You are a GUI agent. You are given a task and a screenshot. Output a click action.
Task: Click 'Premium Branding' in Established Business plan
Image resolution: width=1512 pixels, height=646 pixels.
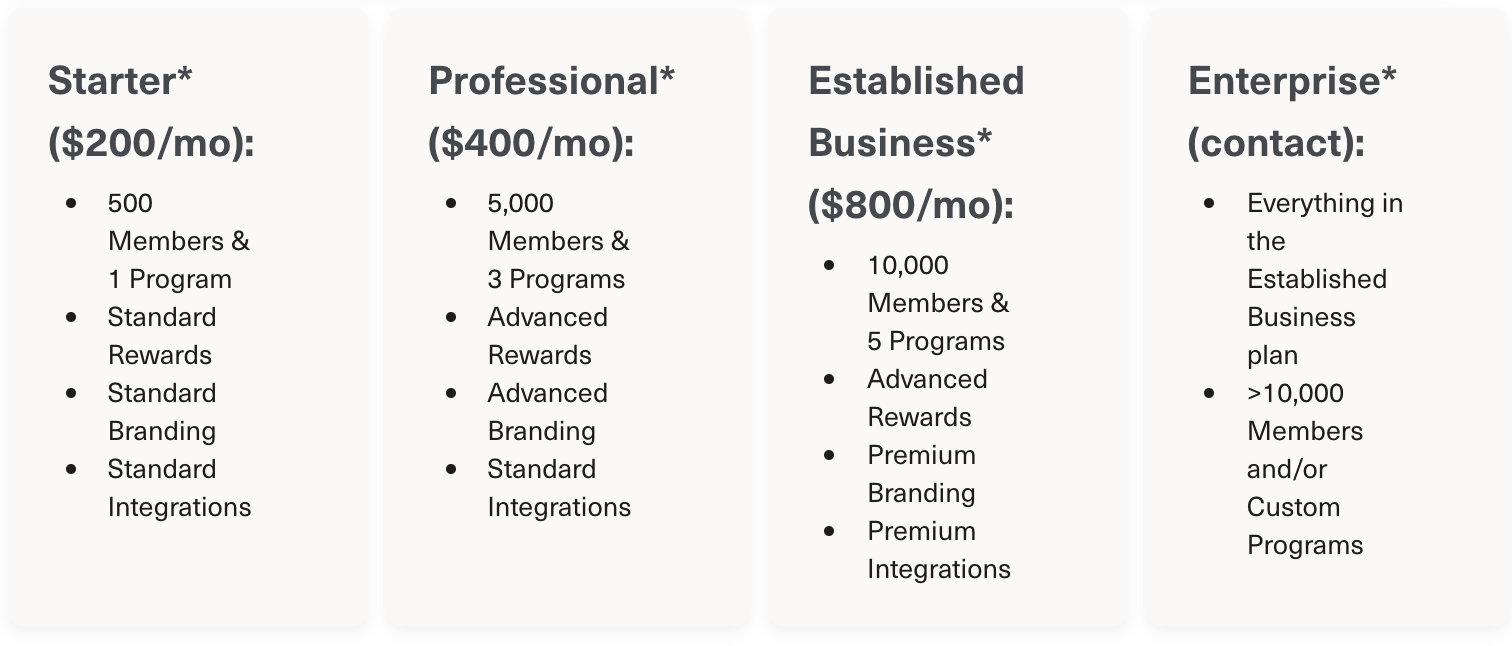coord(921,474)
